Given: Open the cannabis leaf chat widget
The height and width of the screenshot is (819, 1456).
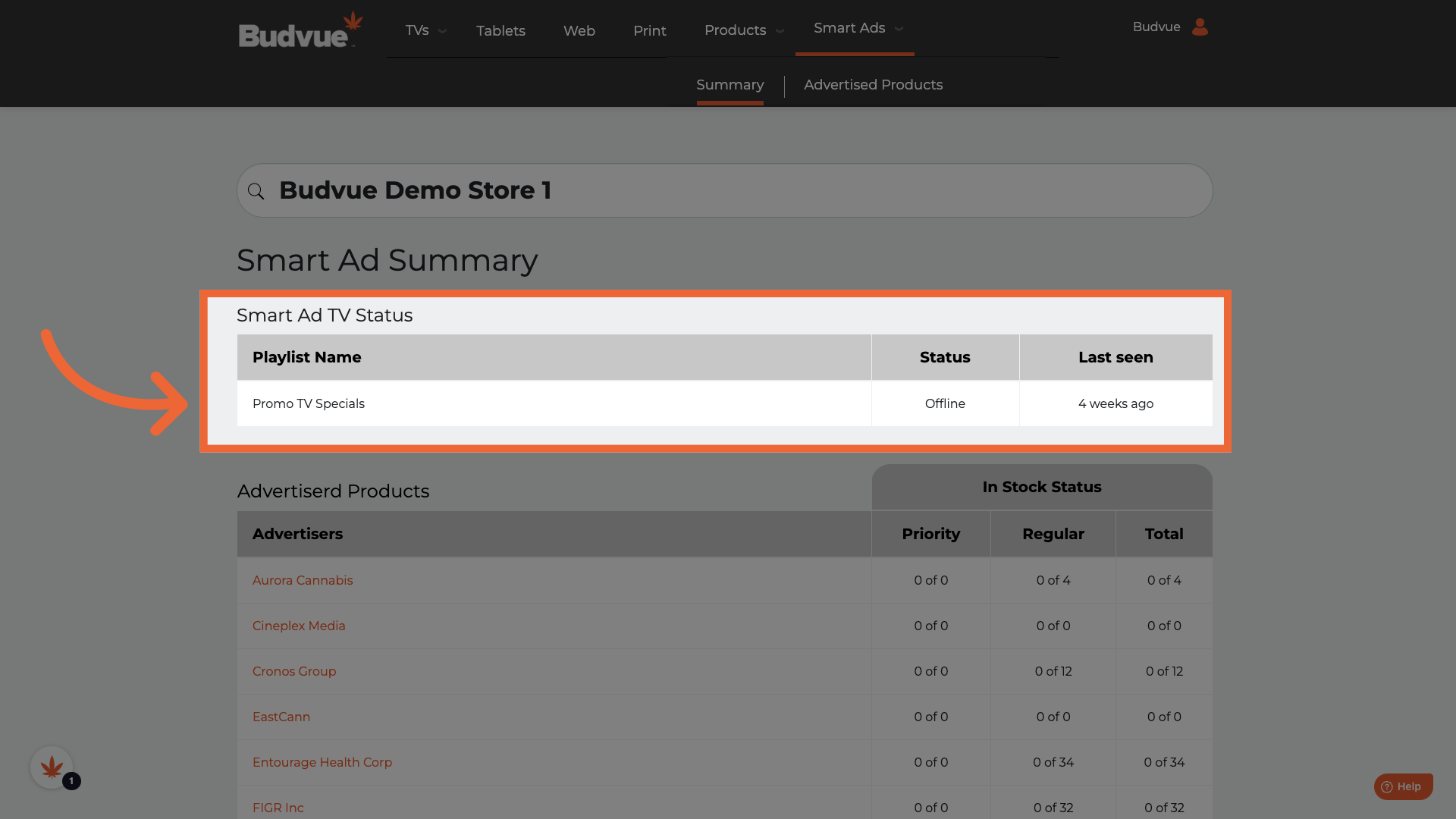Looking at the screenshot, I should coord(52,767).
